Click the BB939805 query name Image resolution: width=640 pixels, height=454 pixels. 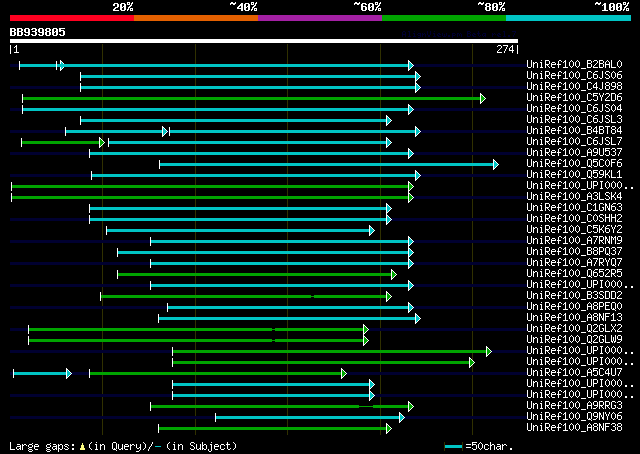[x=38, y=32]
